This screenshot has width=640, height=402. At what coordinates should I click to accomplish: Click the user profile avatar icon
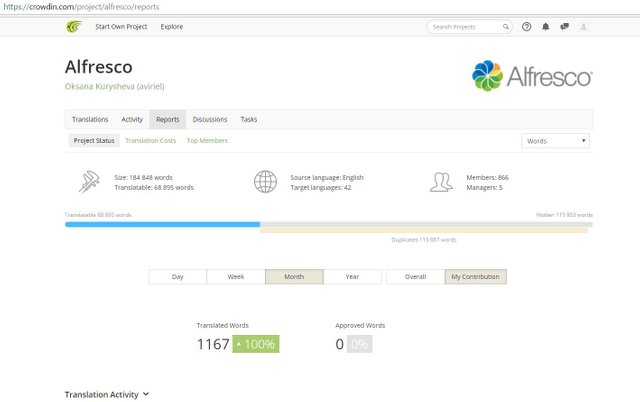[x=584, y=27]
